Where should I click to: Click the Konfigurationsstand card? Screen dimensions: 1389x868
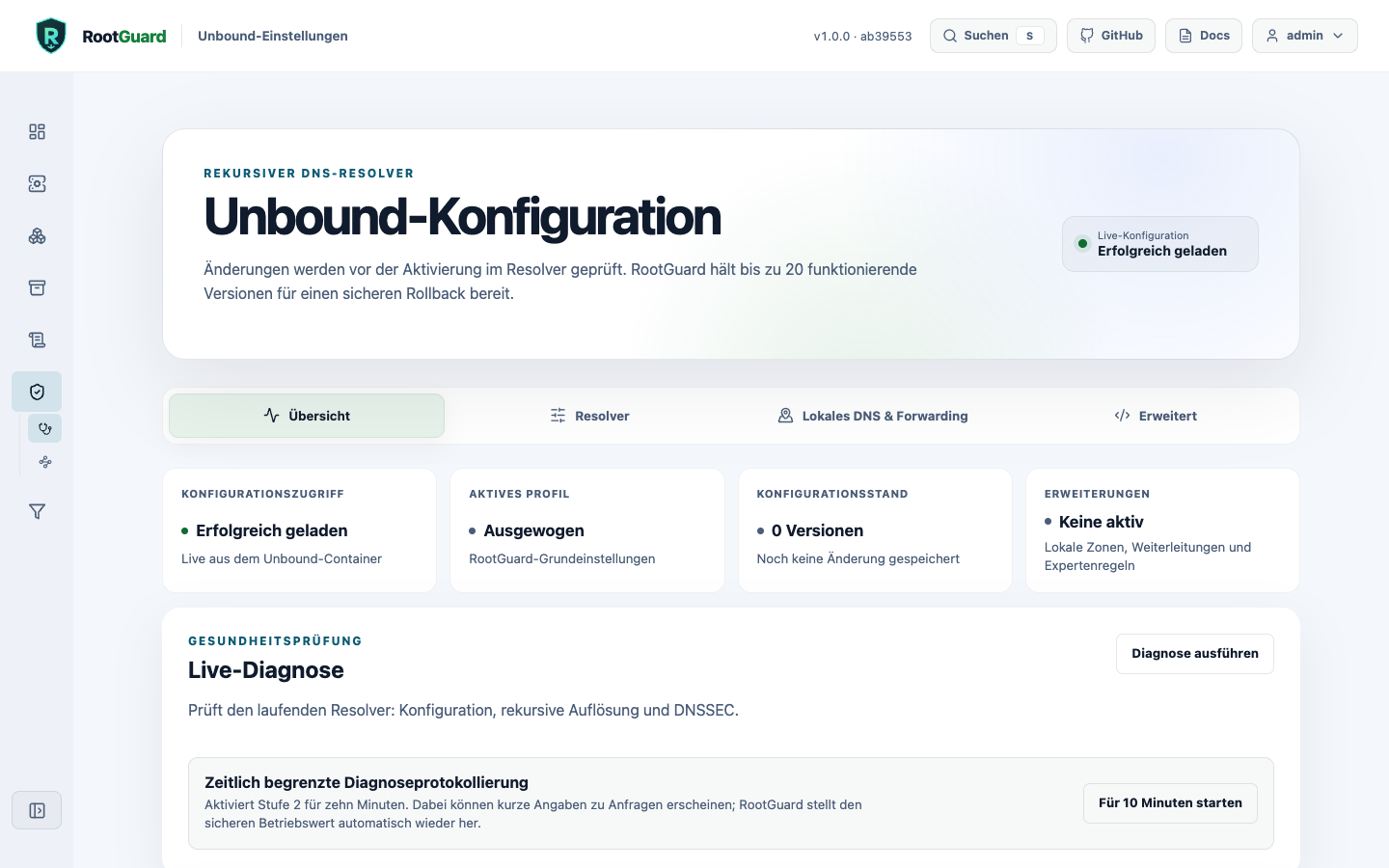coord(875,530)
